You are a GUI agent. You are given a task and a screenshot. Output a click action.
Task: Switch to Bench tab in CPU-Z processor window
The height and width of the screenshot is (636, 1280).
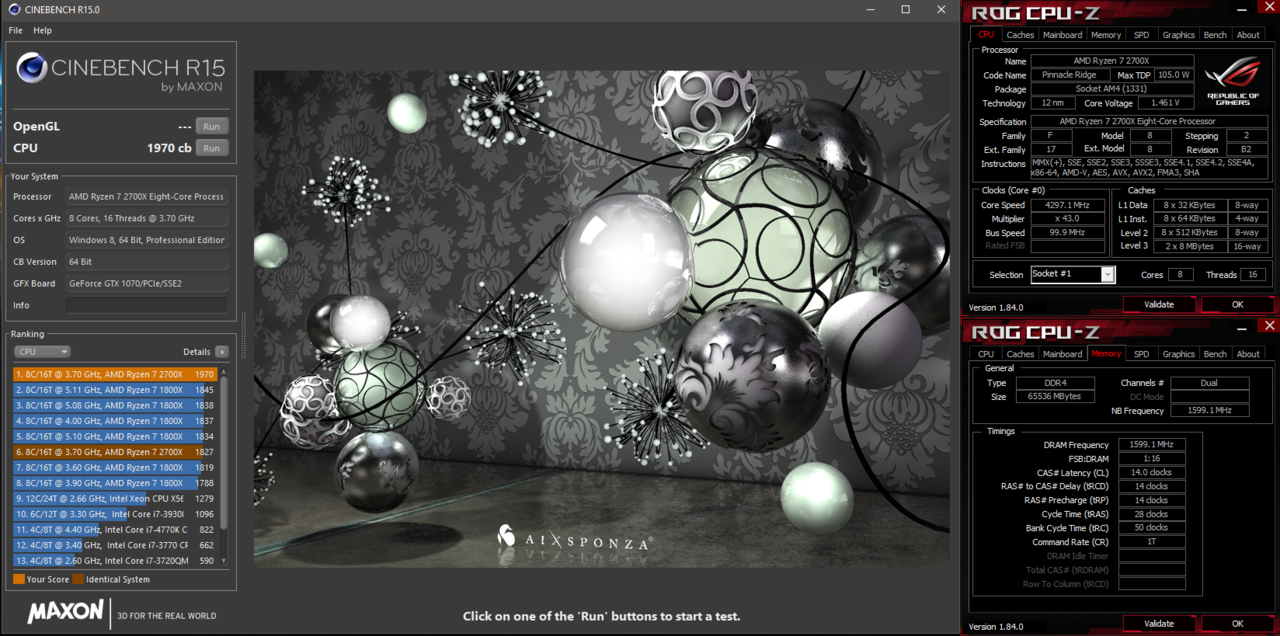tap(1215, 34)
